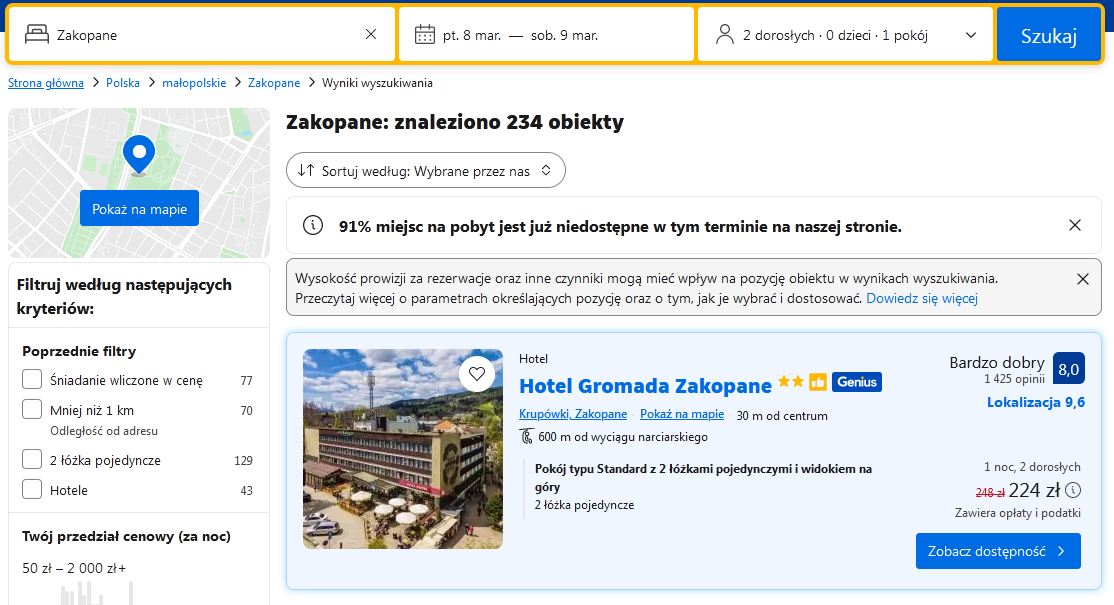
Task: Click the price info icon near 224 zł
Action: [x=1073, y=490]
